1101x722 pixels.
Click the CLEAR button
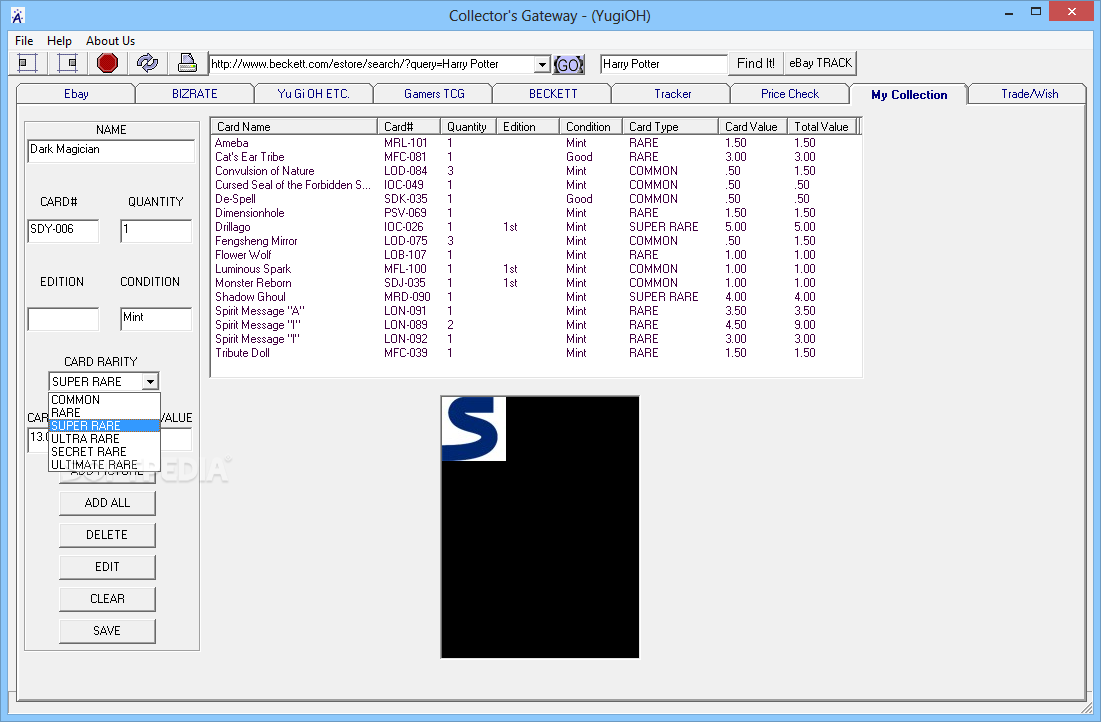pos(107,599)
